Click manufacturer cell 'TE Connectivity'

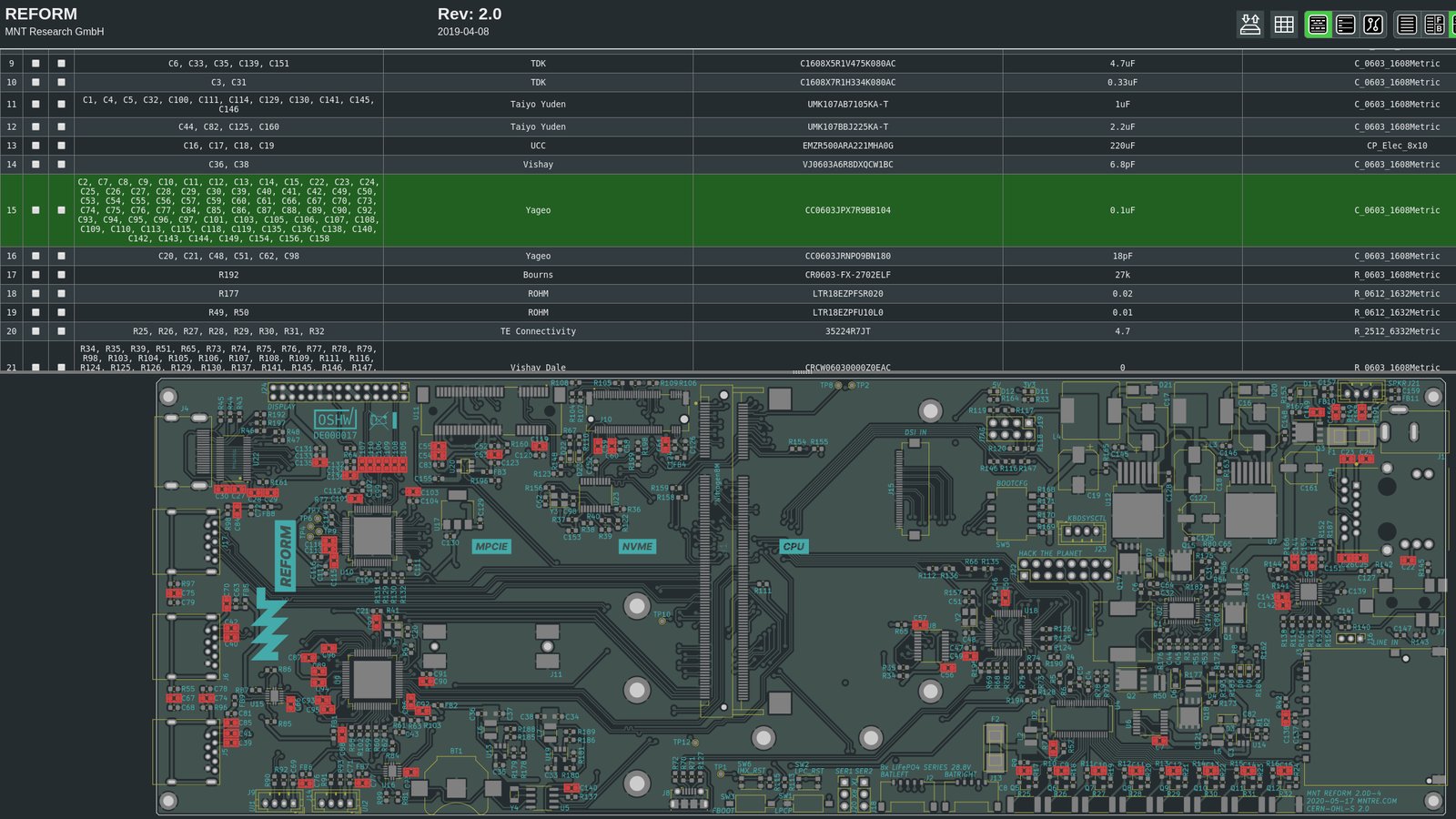[538, 331]
